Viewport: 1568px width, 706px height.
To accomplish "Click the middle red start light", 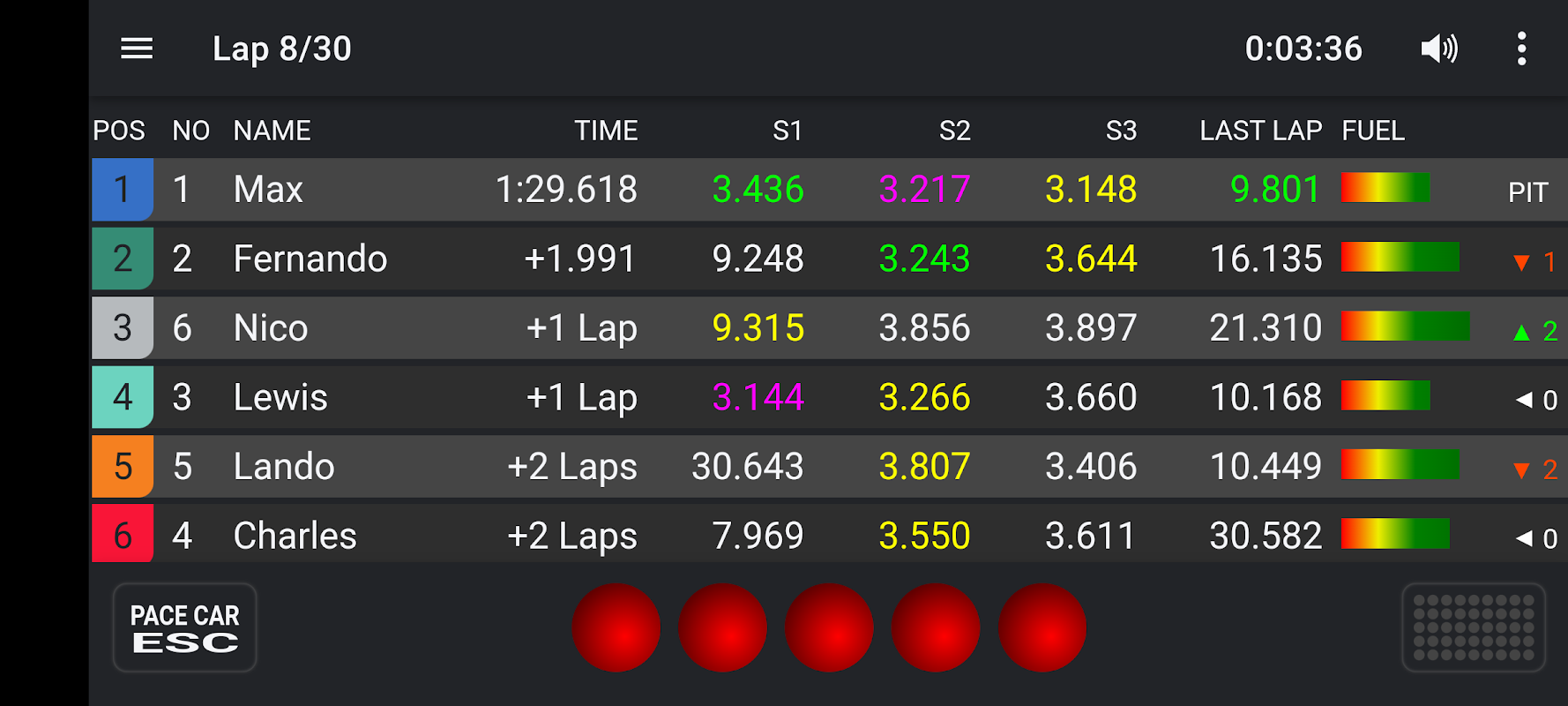I will [x=829, y=627].
